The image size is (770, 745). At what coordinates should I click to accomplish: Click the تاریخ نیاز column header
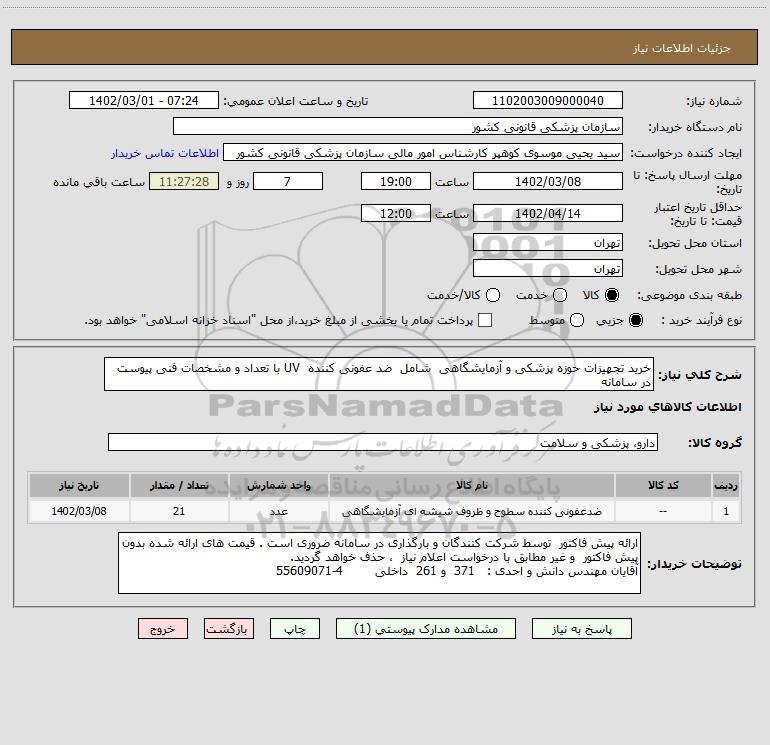point(79,485)
